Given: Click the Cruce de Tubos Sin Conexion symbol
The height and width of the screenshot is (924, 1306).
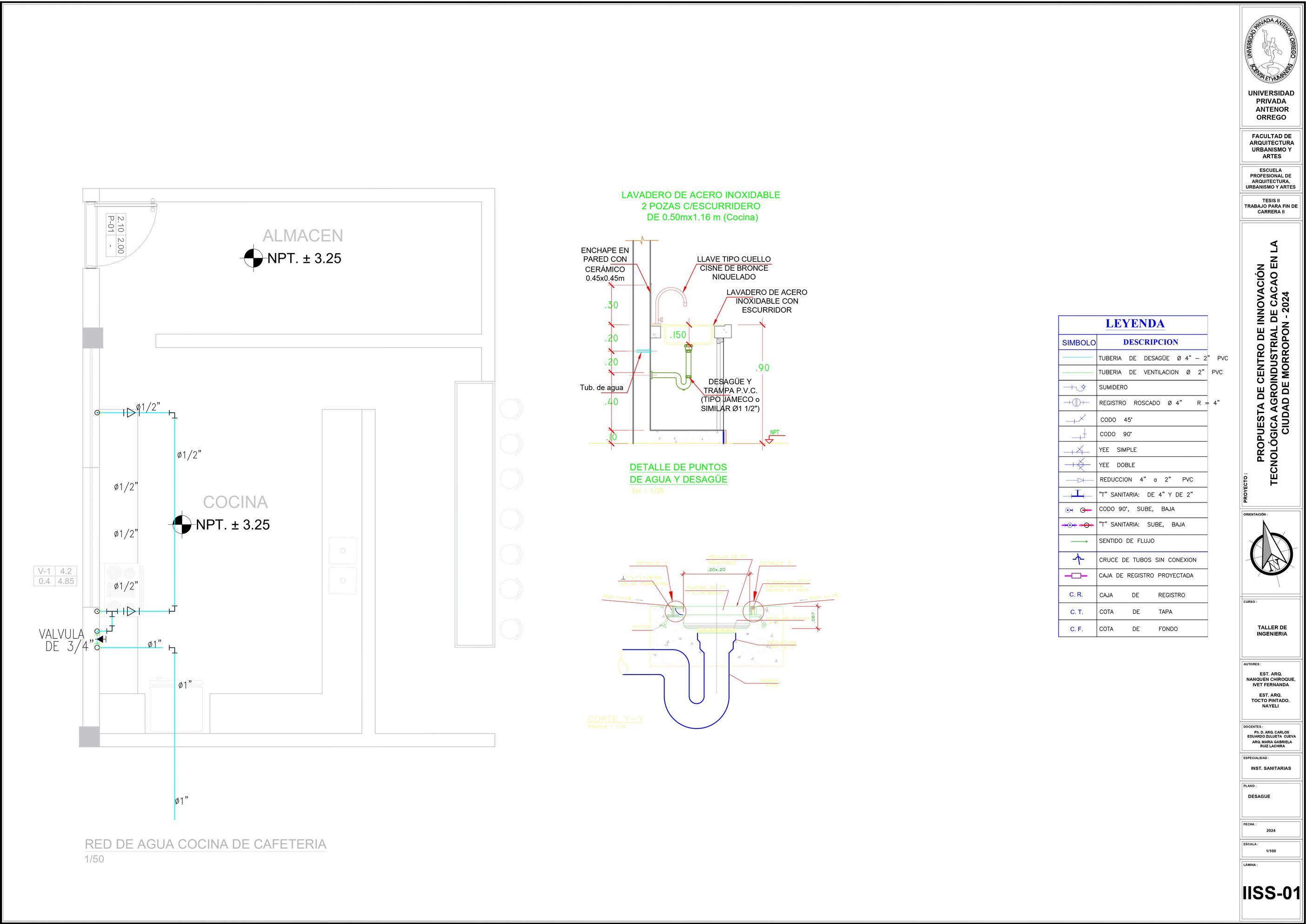Looking at the screenshot, I should coord(1078,560).
